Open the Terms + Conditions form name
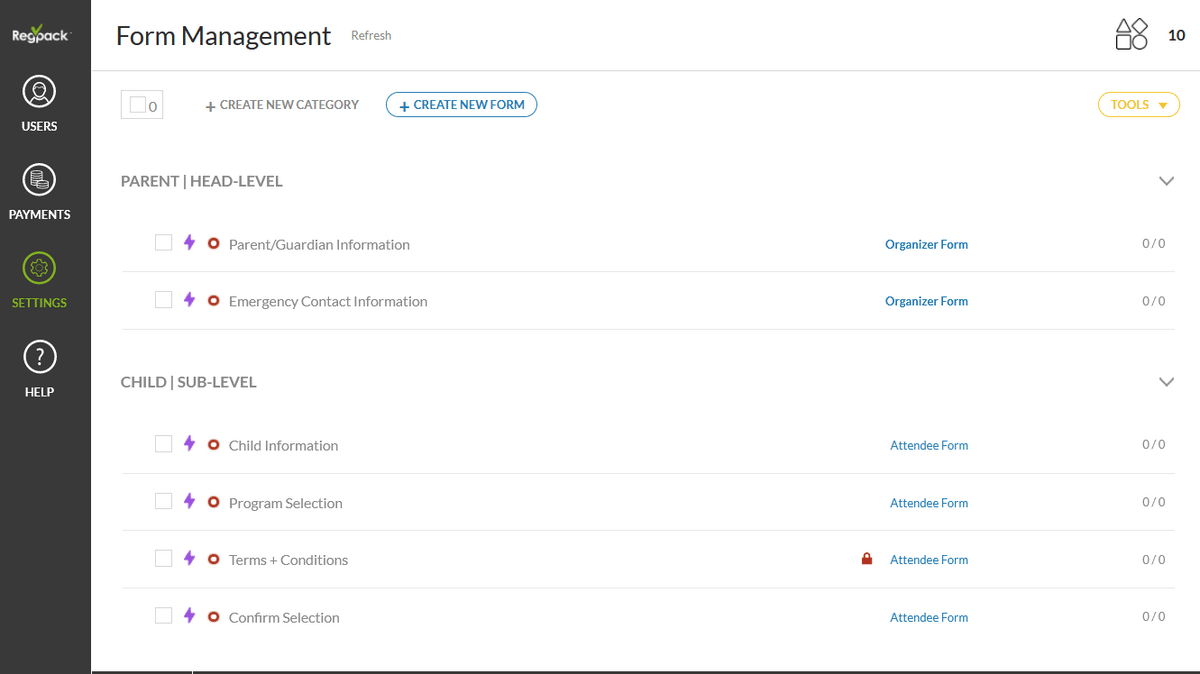The width and height of the screenshot is (1200, 674). 288,560
